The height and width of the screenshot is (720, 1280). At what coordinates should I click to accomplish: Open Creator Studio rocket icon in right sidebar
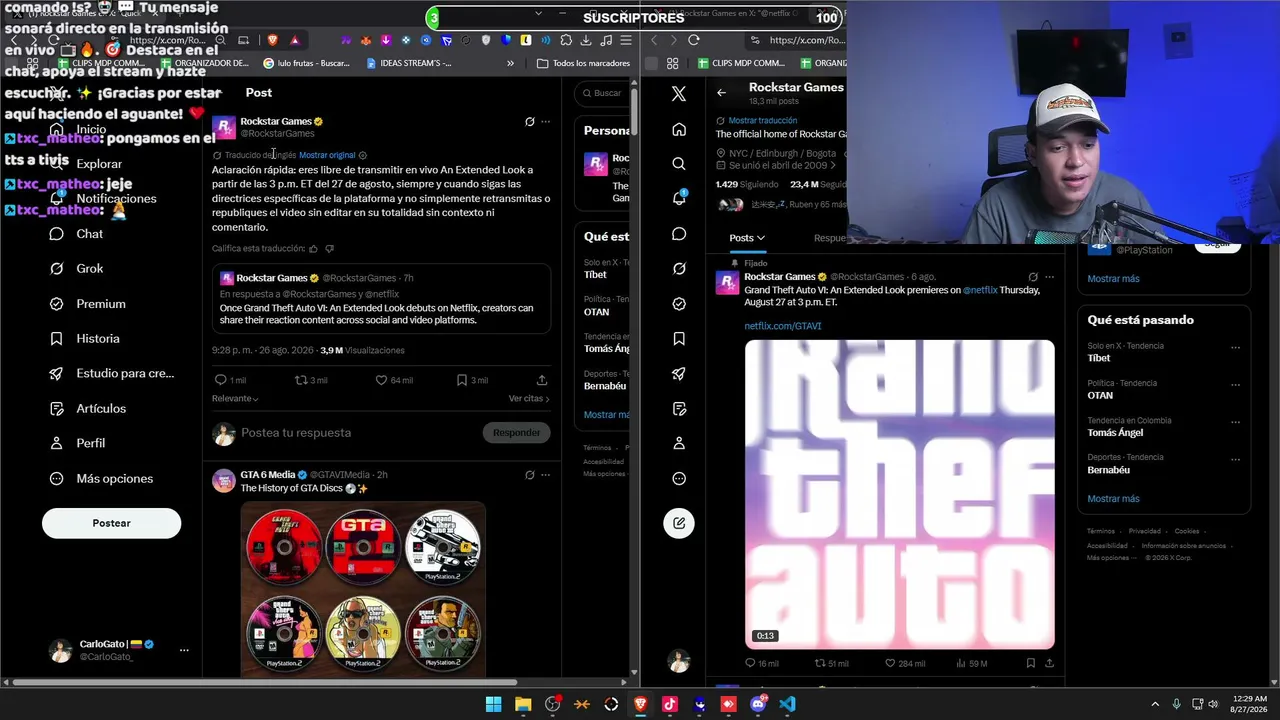[x=679, y=374]
